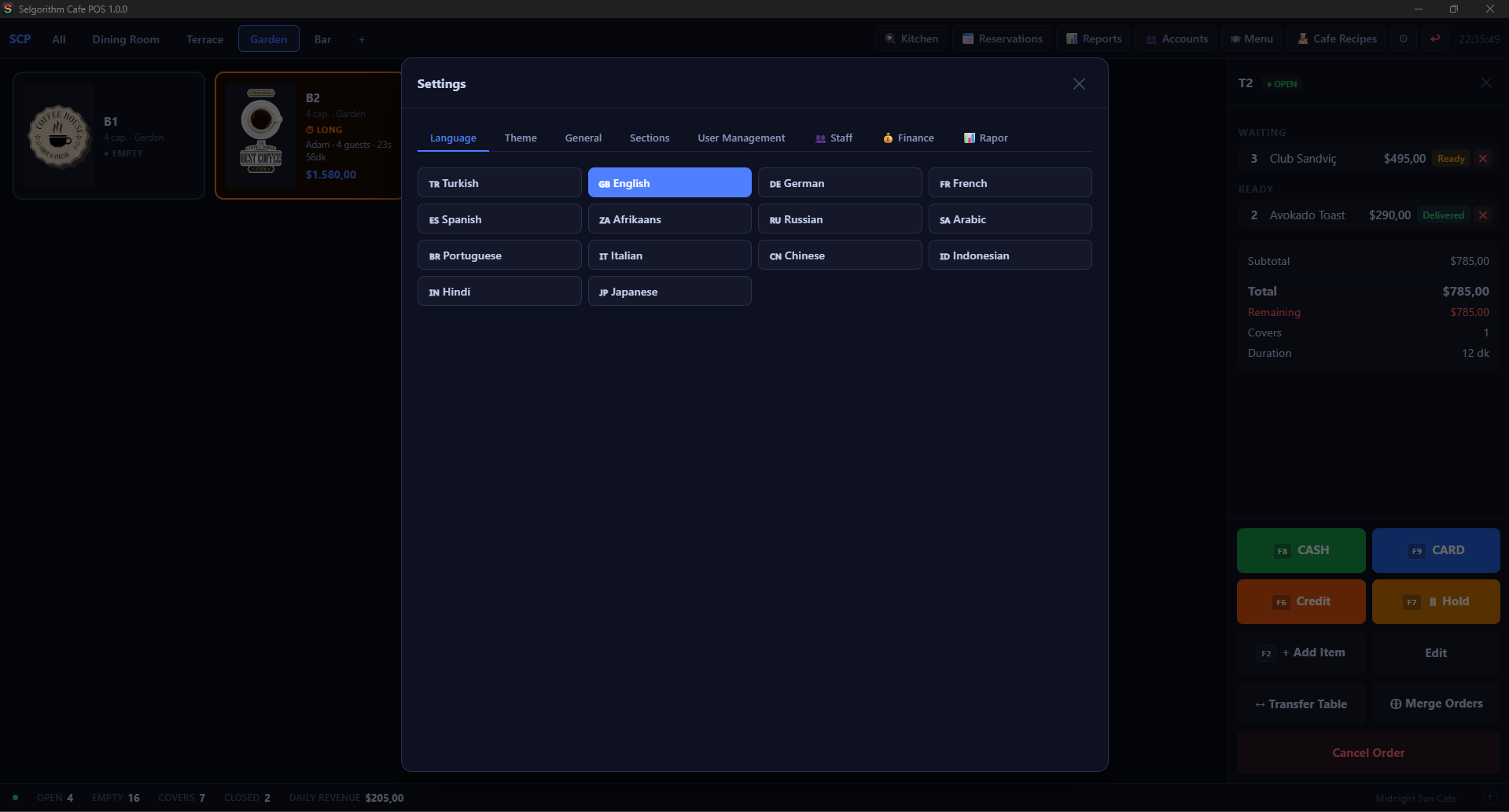Switch to the Terrace section

(x=204, y=39)
